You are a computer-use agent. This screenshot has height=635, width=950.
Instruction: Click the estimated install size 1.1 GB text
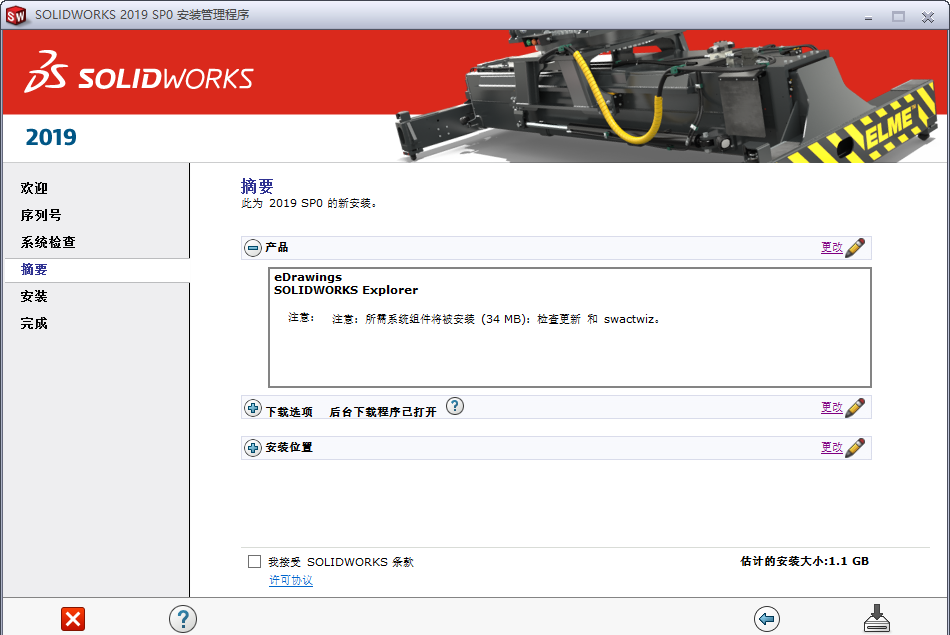805,561
